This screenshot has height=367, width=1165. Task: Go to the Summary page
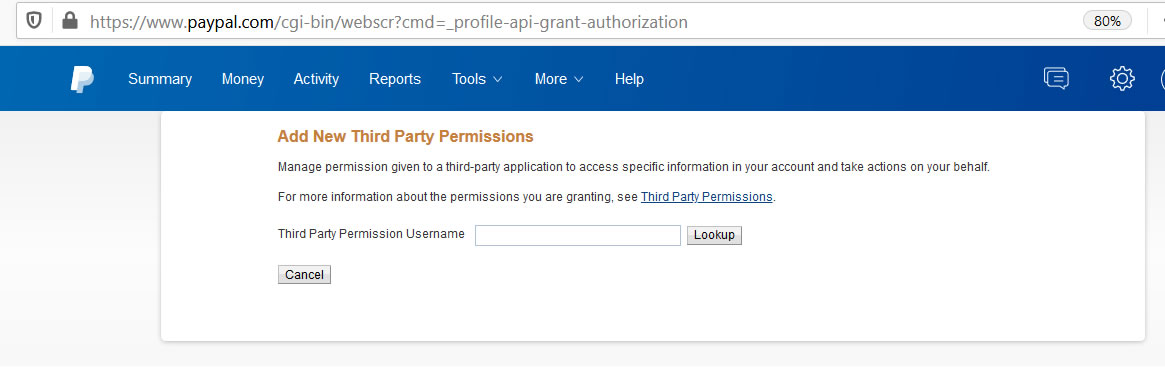pos(160,79)
